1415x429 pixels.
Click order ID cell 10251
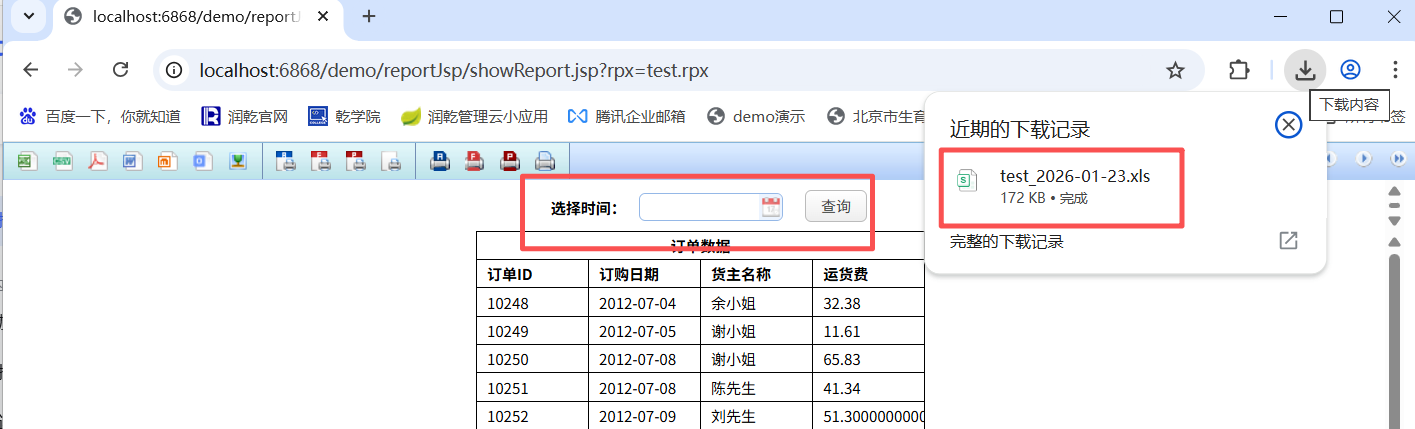[532, 388]
